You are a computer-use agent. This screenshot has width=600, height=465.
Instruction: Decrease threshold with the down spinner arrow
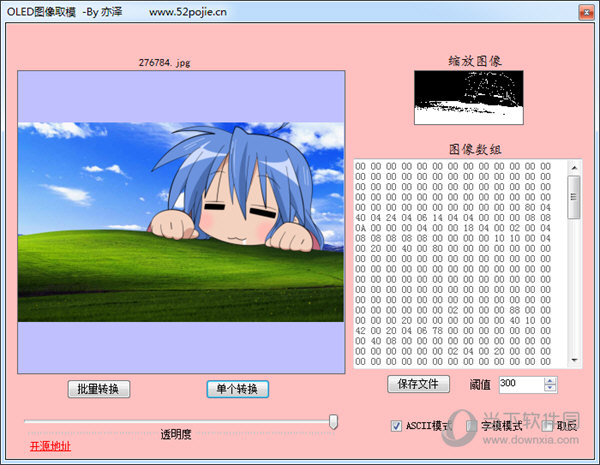click(550, 388)
